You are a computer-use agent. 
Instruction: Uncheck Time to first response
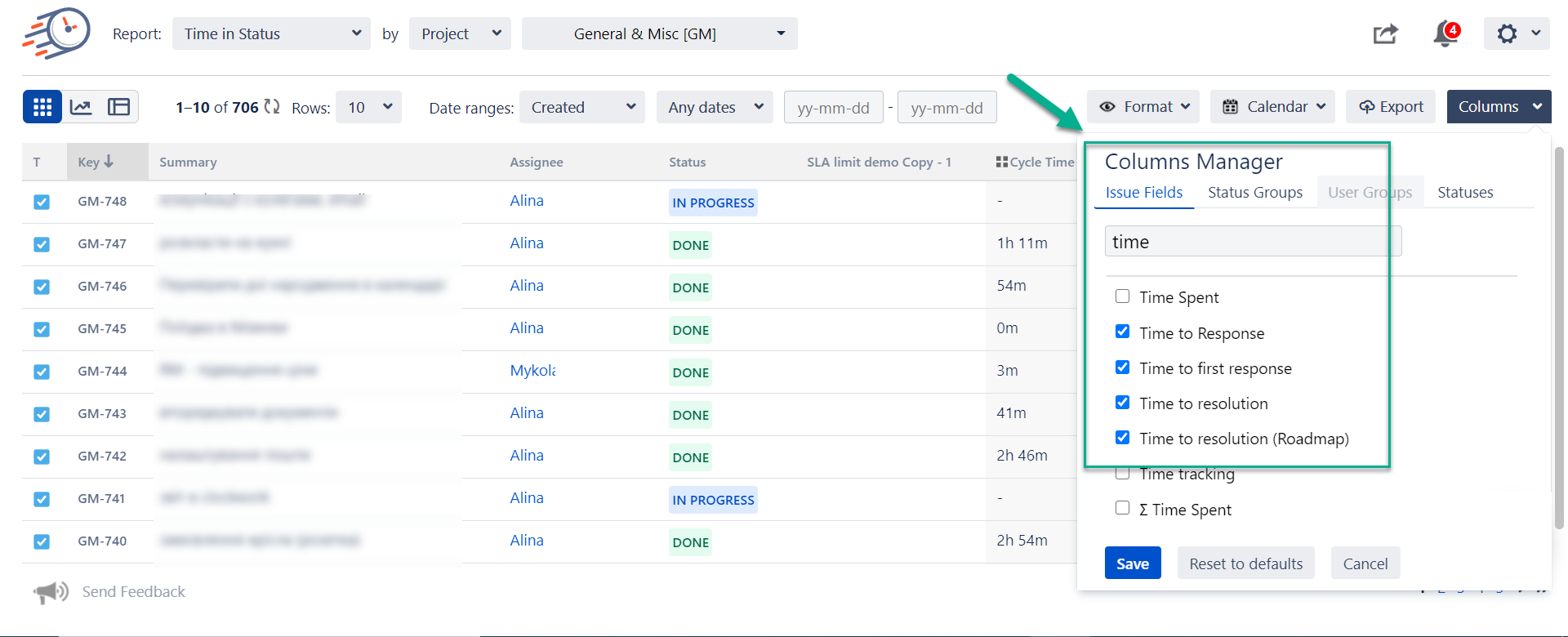(1123, 367)
